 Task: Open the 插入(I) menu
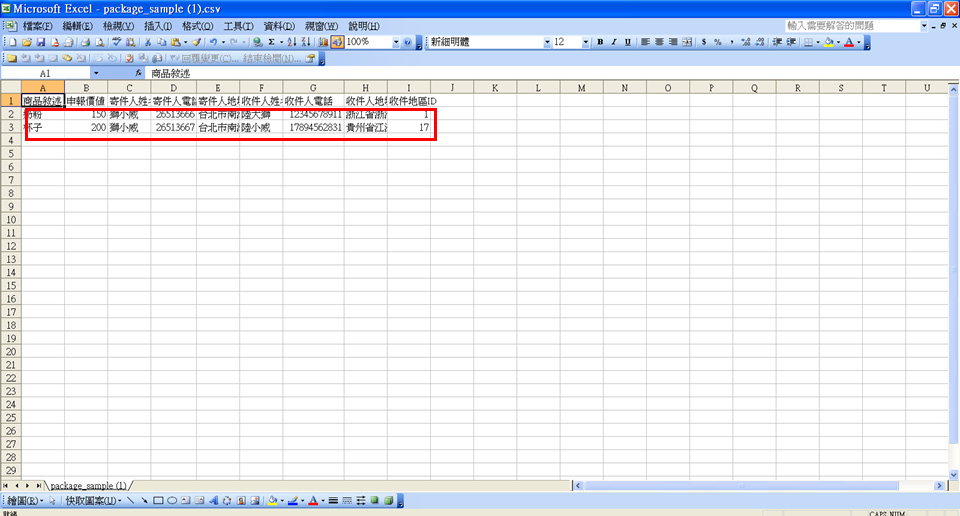(158, 25)
